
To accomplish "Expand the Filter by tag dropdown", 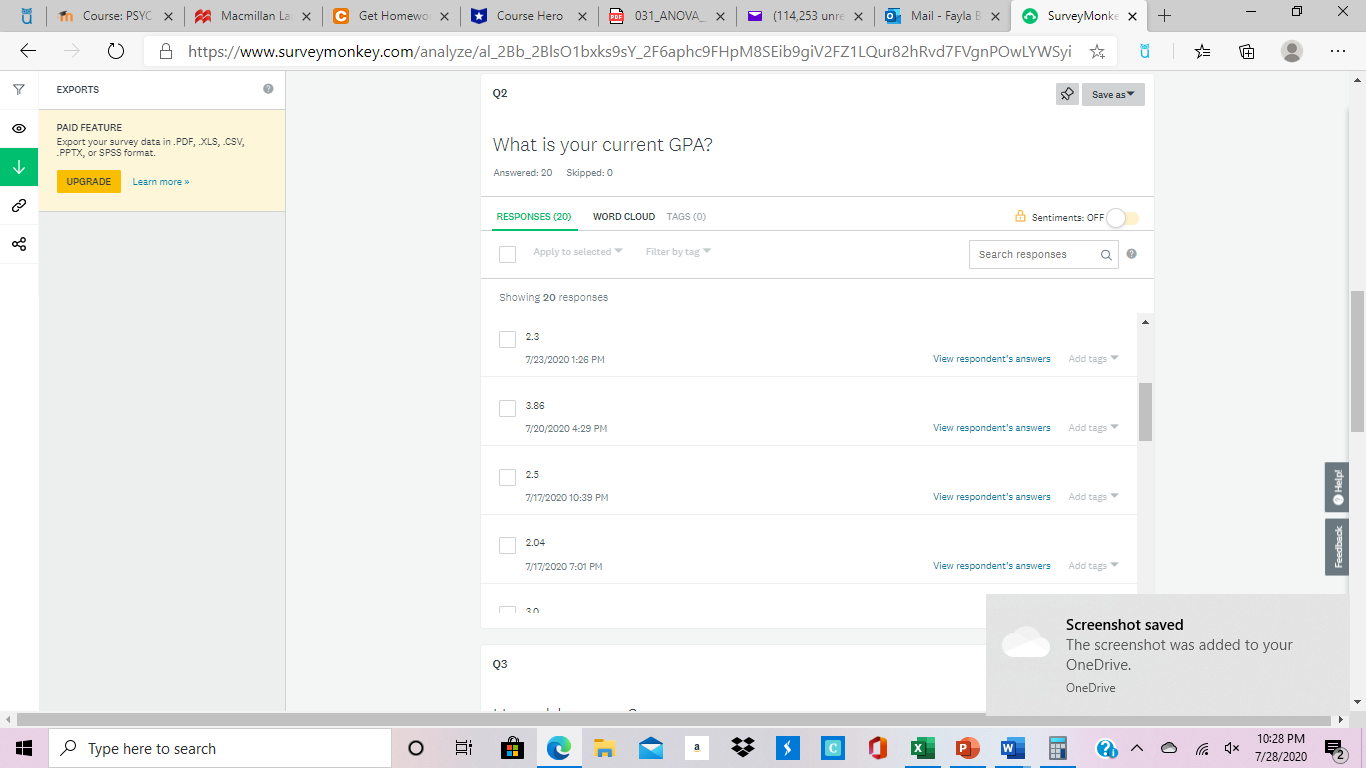I will (x=678, y=252).
